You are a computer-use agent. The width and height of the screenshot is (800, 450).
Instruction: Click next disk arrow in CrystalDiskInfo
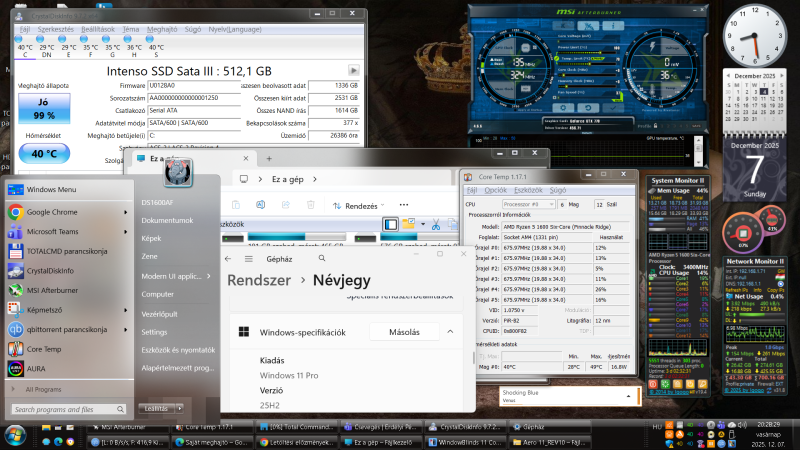354,70
